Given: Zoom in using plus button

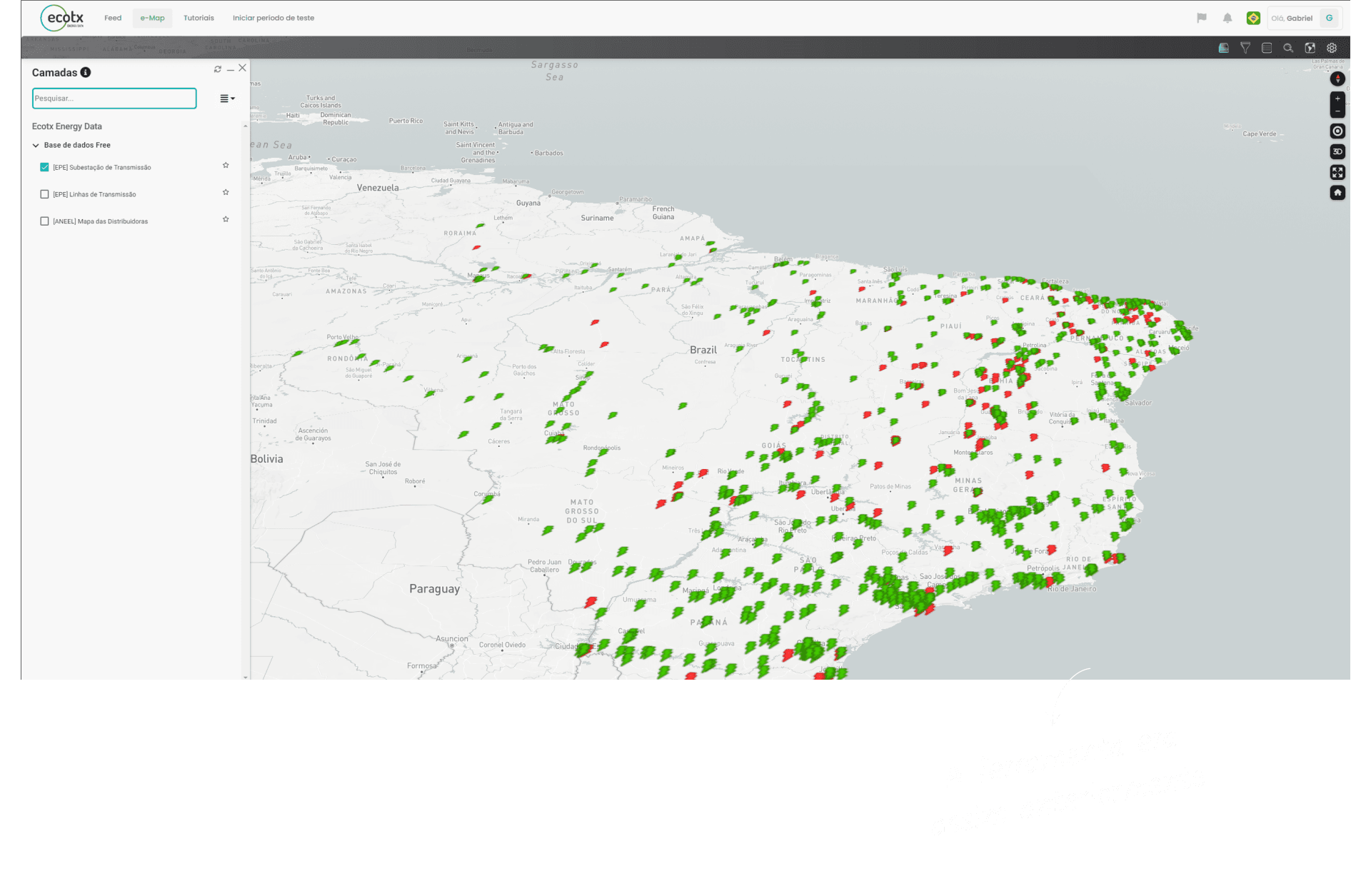Looking at the screenshot, I should pyautogui.click(x=1337, y=99).
